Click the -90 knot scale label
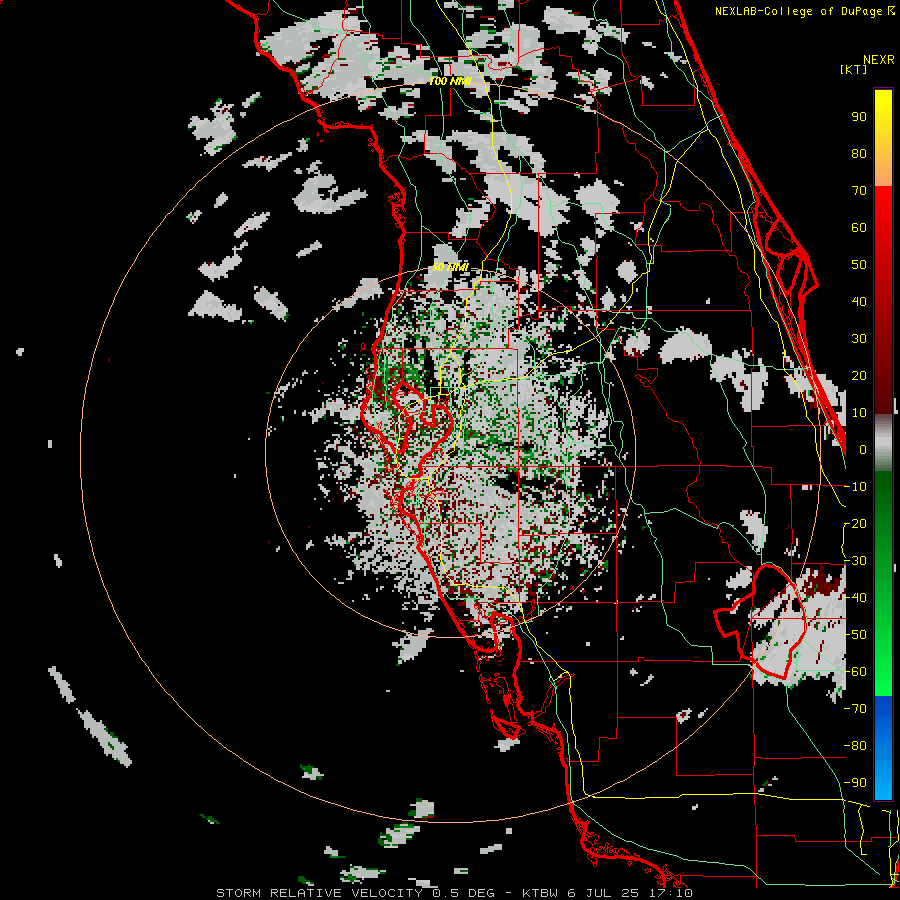 coord(855,783)
